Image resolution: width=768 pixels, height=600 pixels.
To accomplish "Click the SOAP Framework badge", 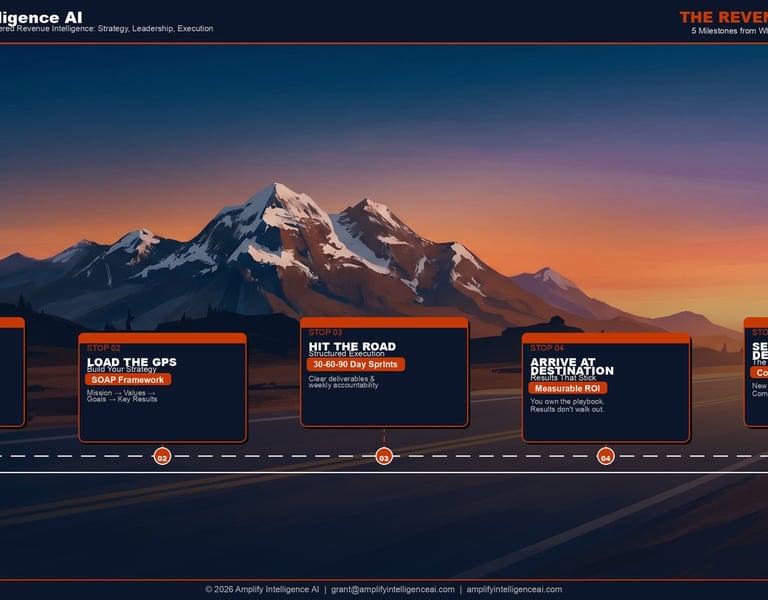I will coord(128,380).
